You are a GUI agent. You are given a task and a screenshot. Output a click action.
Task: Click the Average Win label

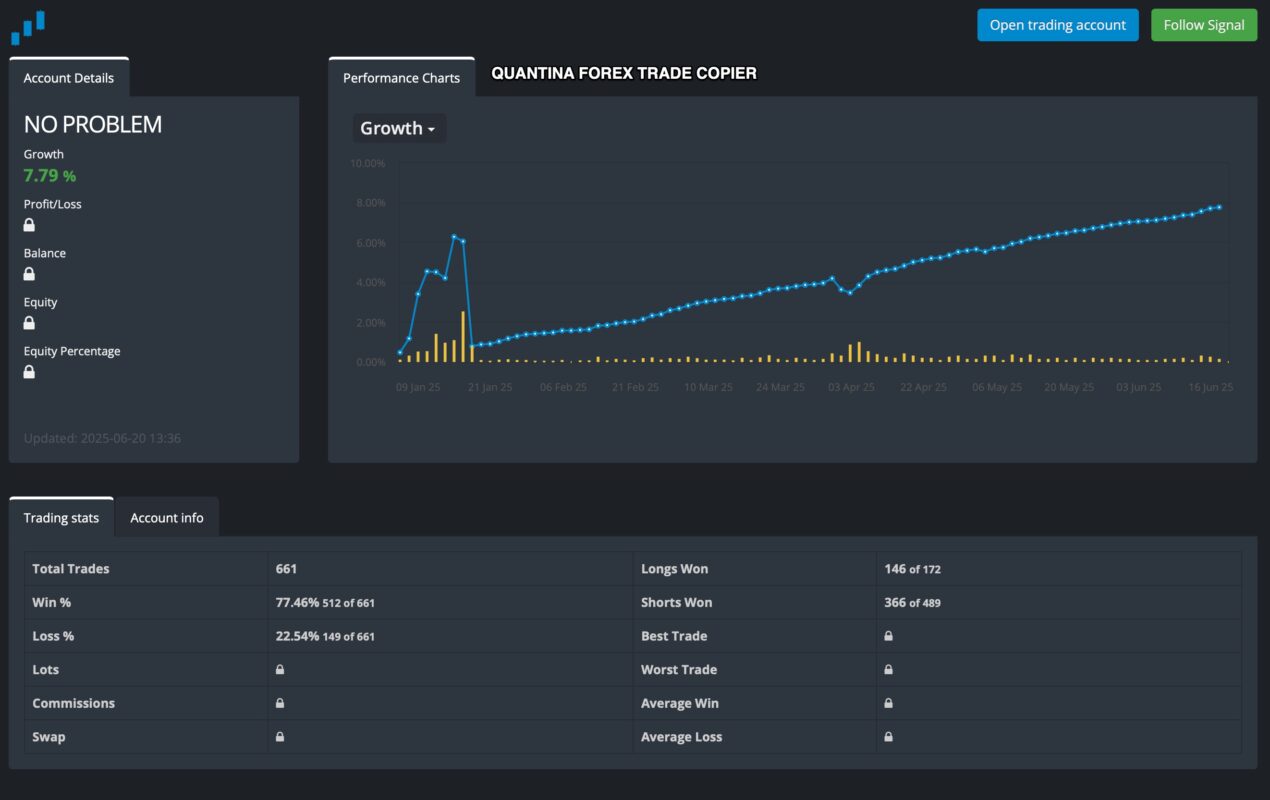point(680,703)
